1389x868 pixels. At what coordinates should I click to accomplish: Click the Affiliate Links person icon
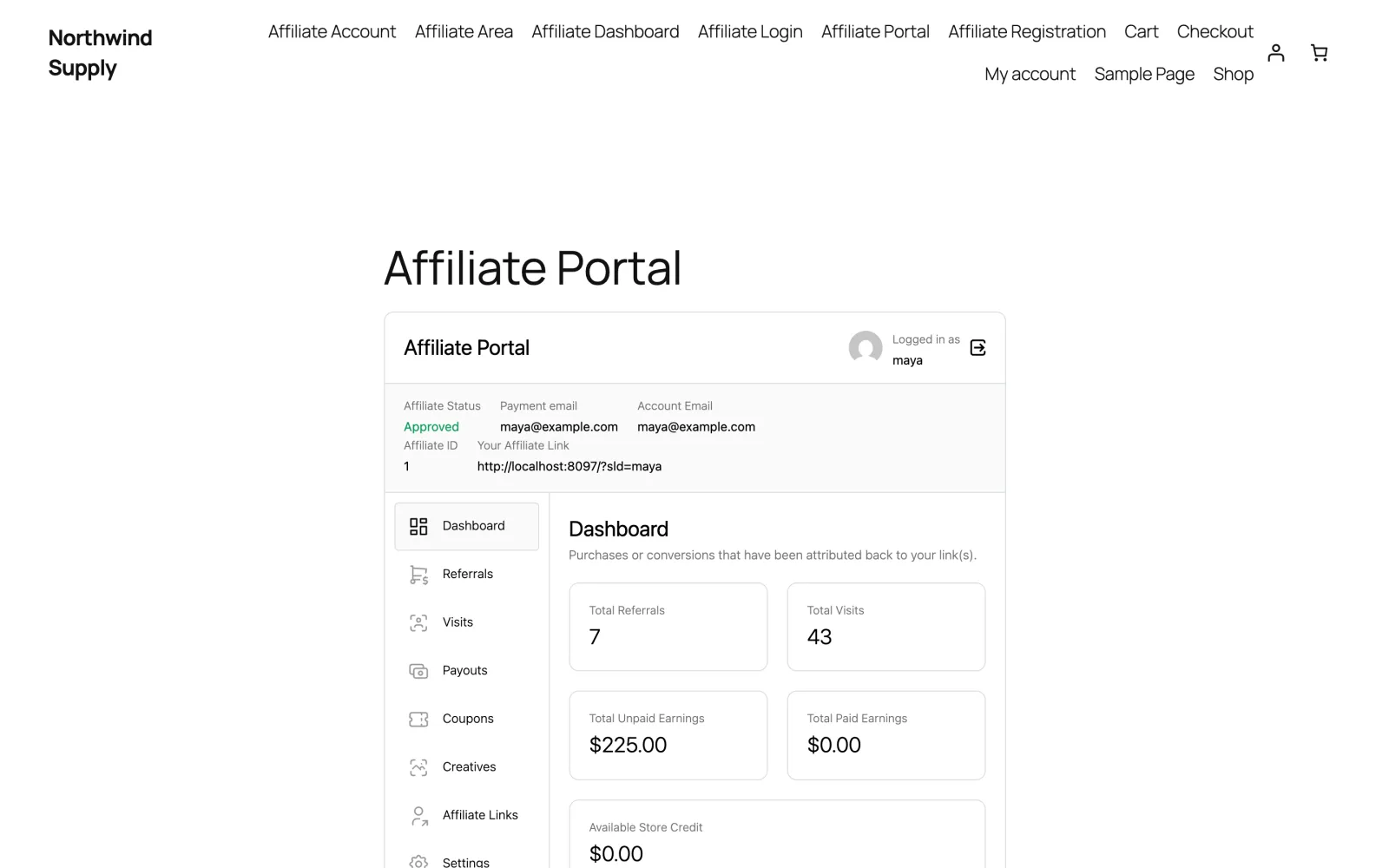pos(418,815)
